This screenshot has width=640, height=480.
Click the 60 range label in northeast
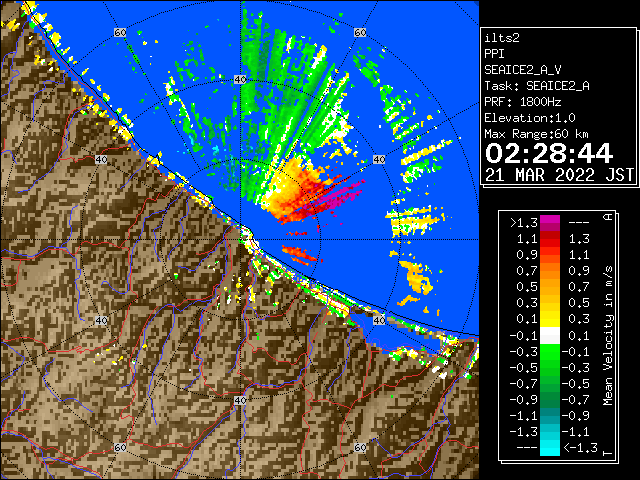(x=360, y=32)
